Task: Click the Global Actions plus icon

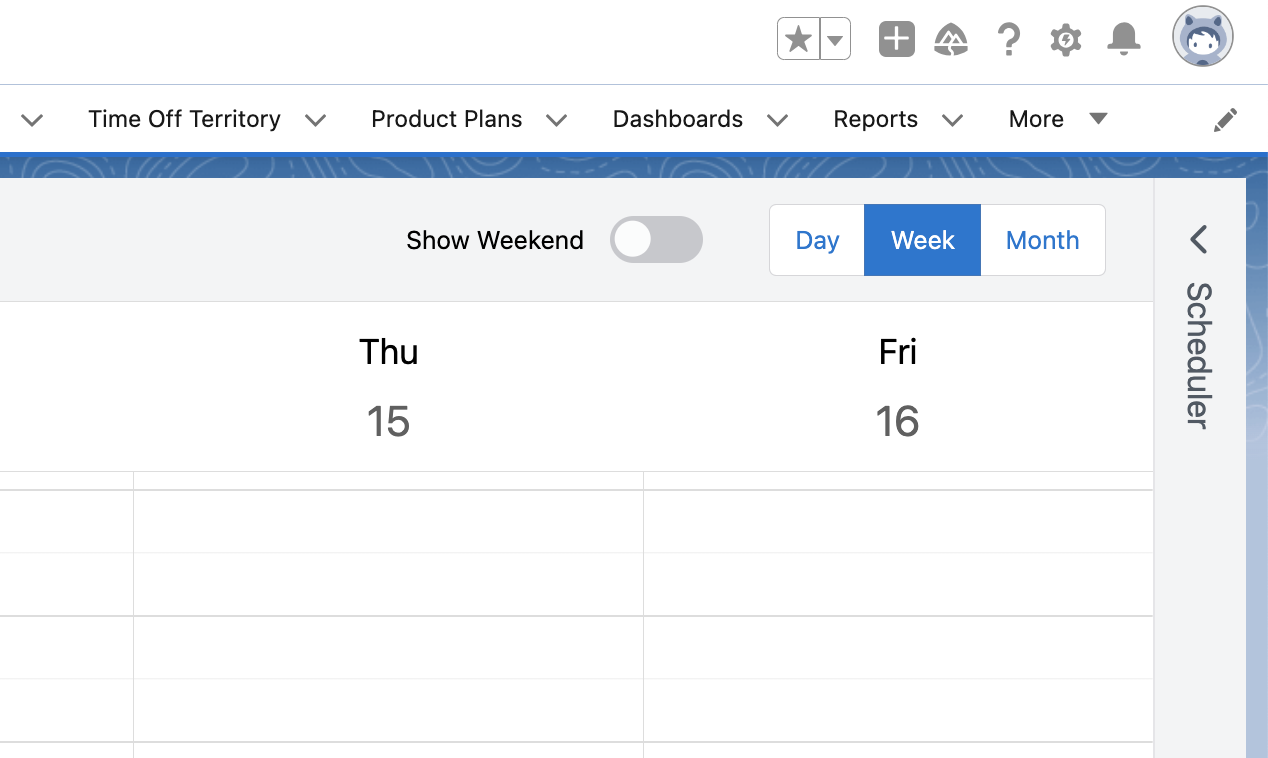Action: point(896,40)
